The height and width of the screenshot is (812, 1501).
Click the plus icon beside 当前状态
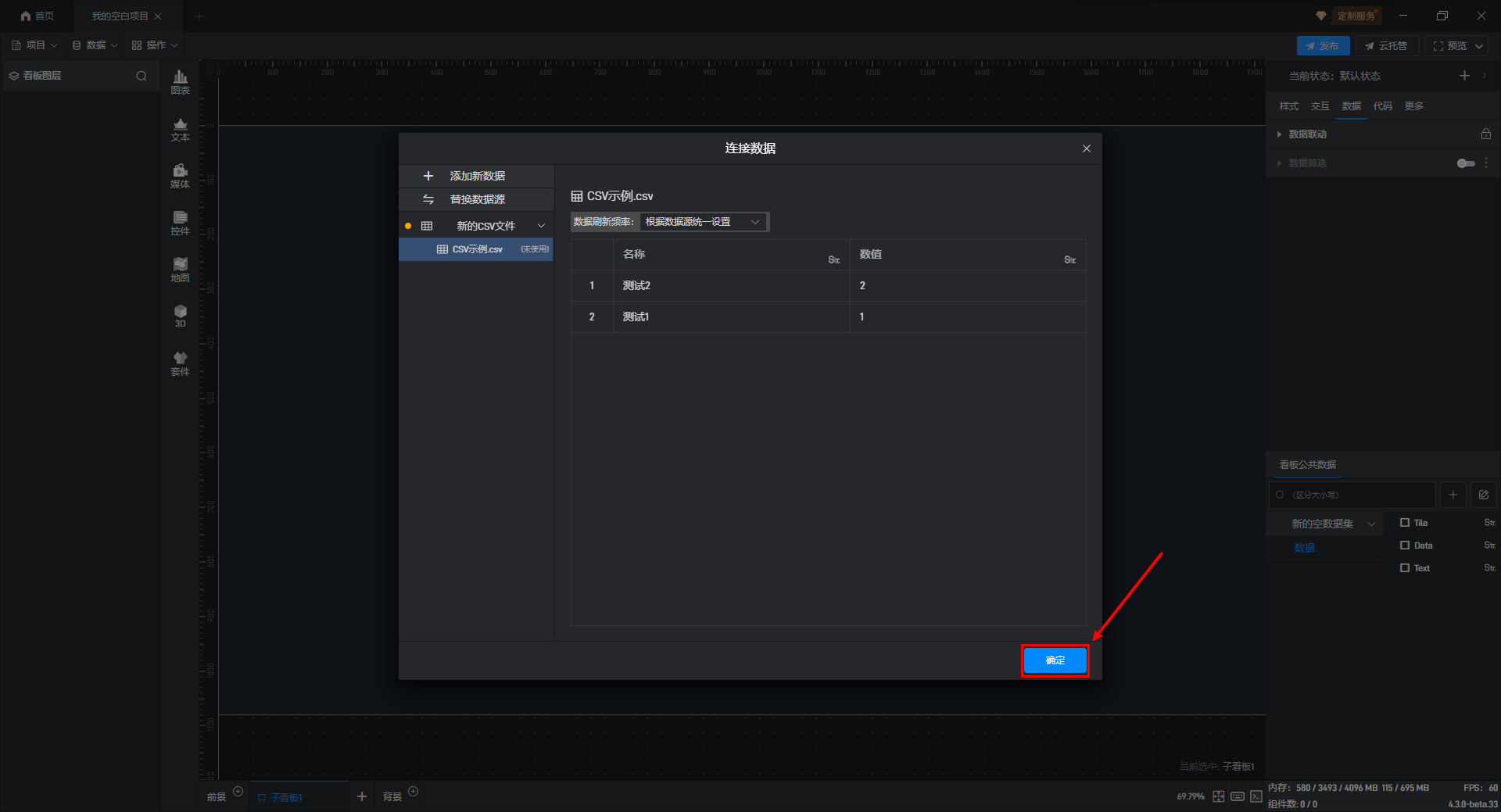(x=1464, y=75)
